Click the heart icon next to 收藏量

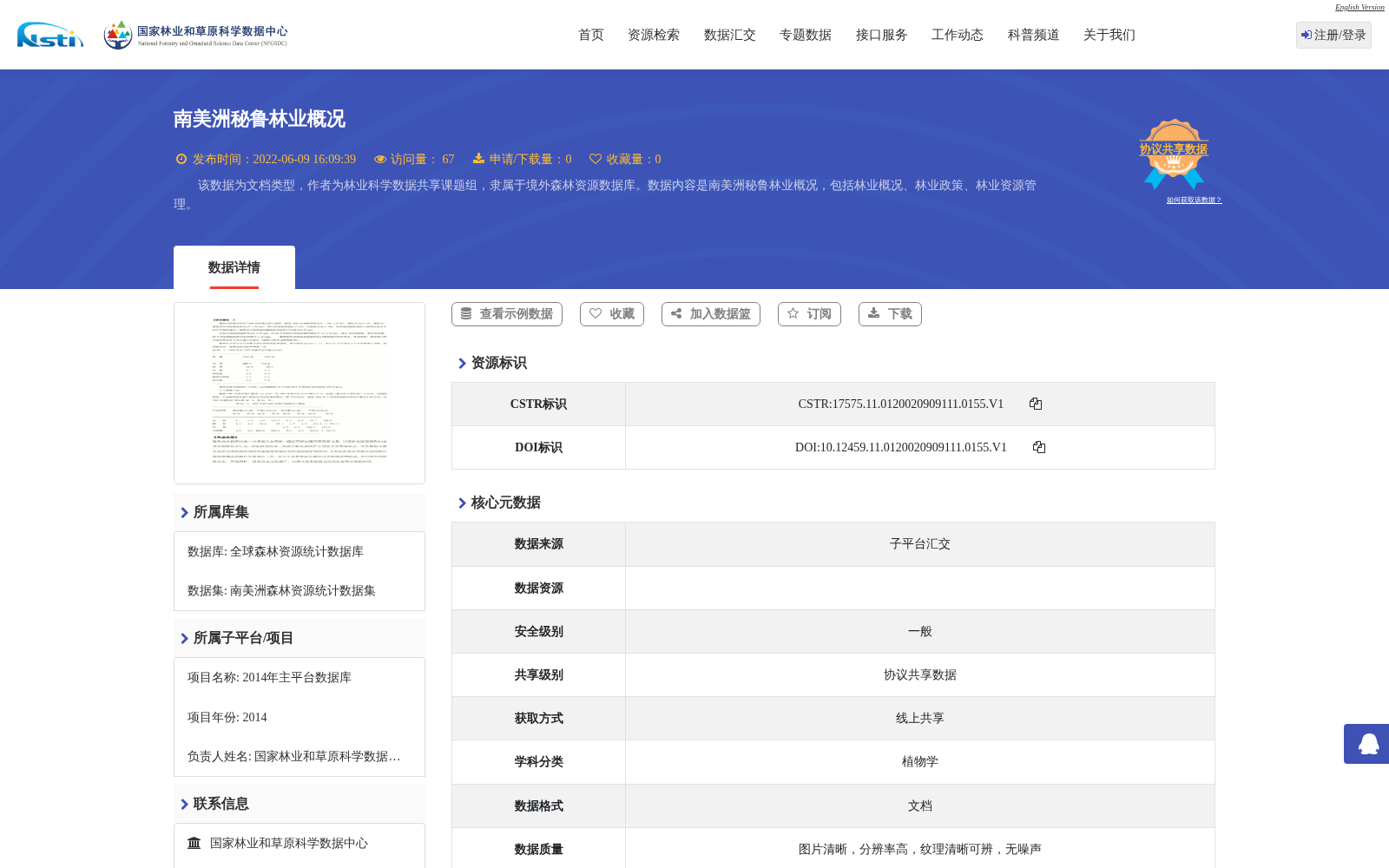click(596, 159)
